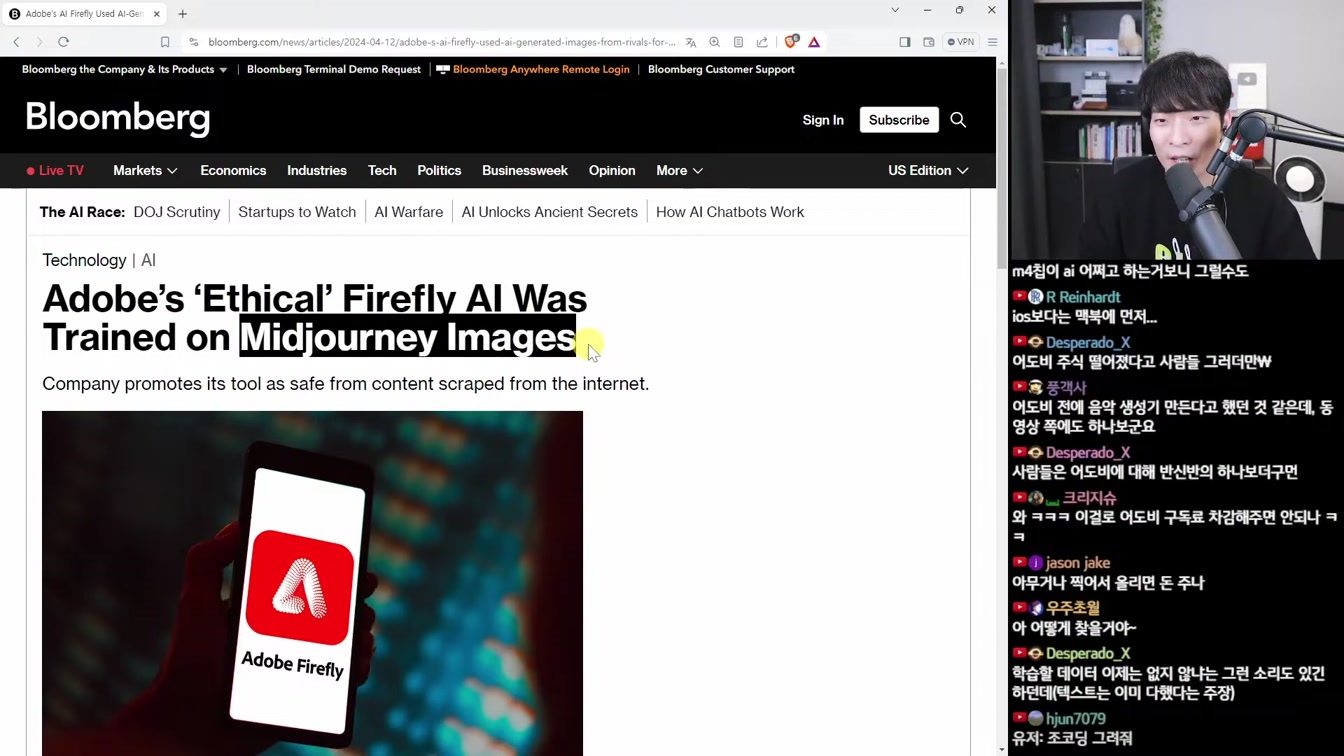The height and width of the screenshot is (756, 1344).
Task: Click chat username jason jake
Action: 1078,563
